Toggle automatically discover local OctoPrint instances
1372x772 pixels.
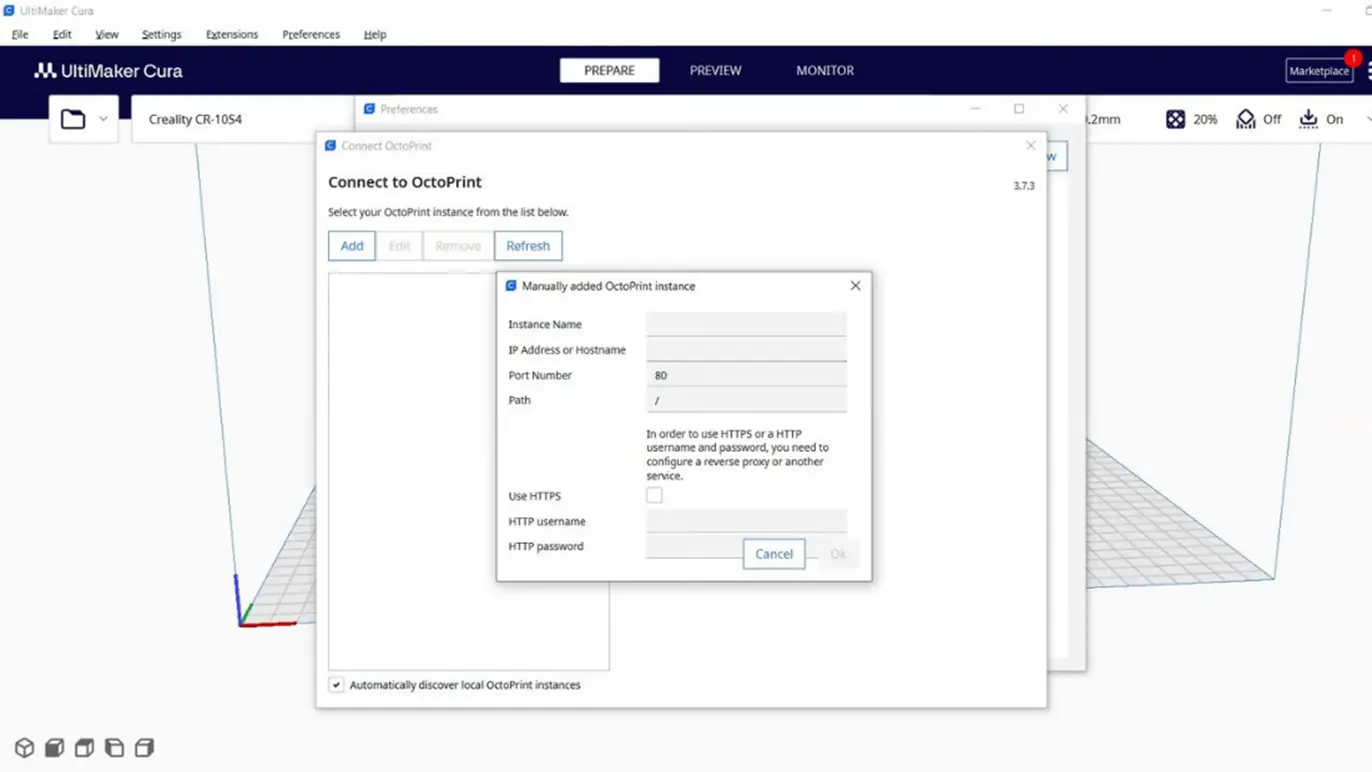point(336,685)
